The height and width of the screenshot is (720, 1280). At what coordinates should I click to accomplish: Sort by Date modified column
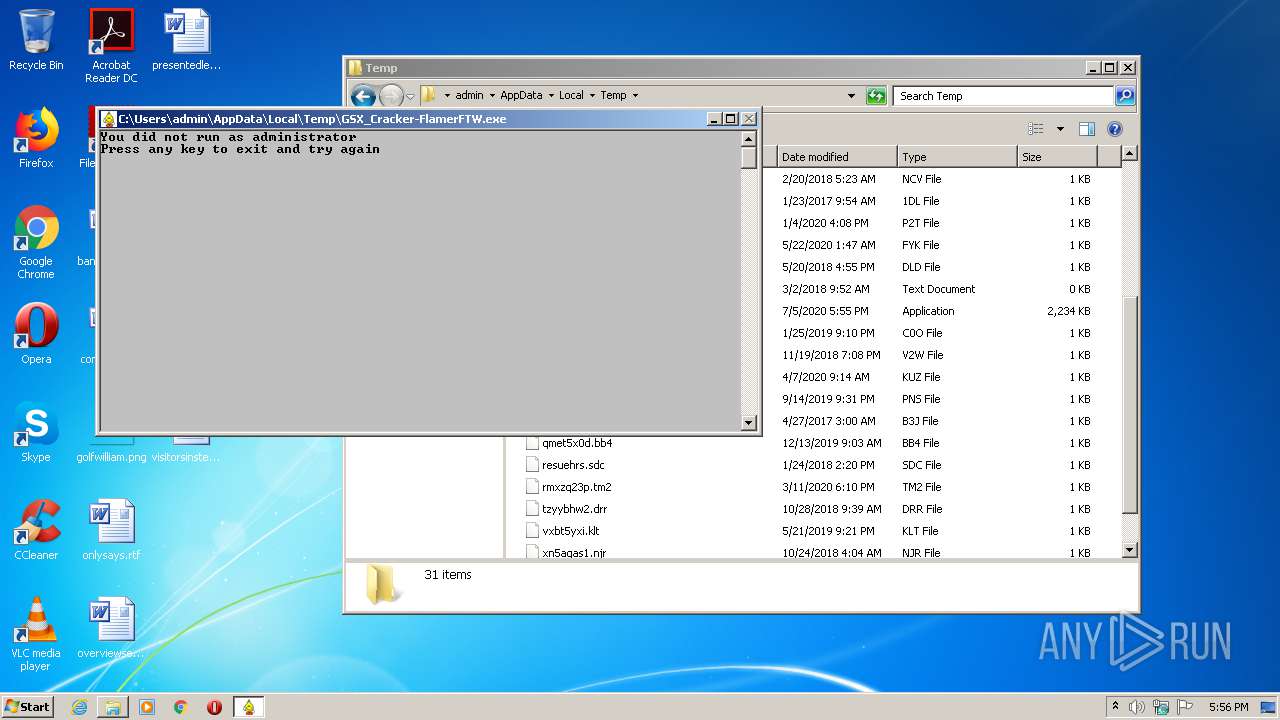point(837,157)
